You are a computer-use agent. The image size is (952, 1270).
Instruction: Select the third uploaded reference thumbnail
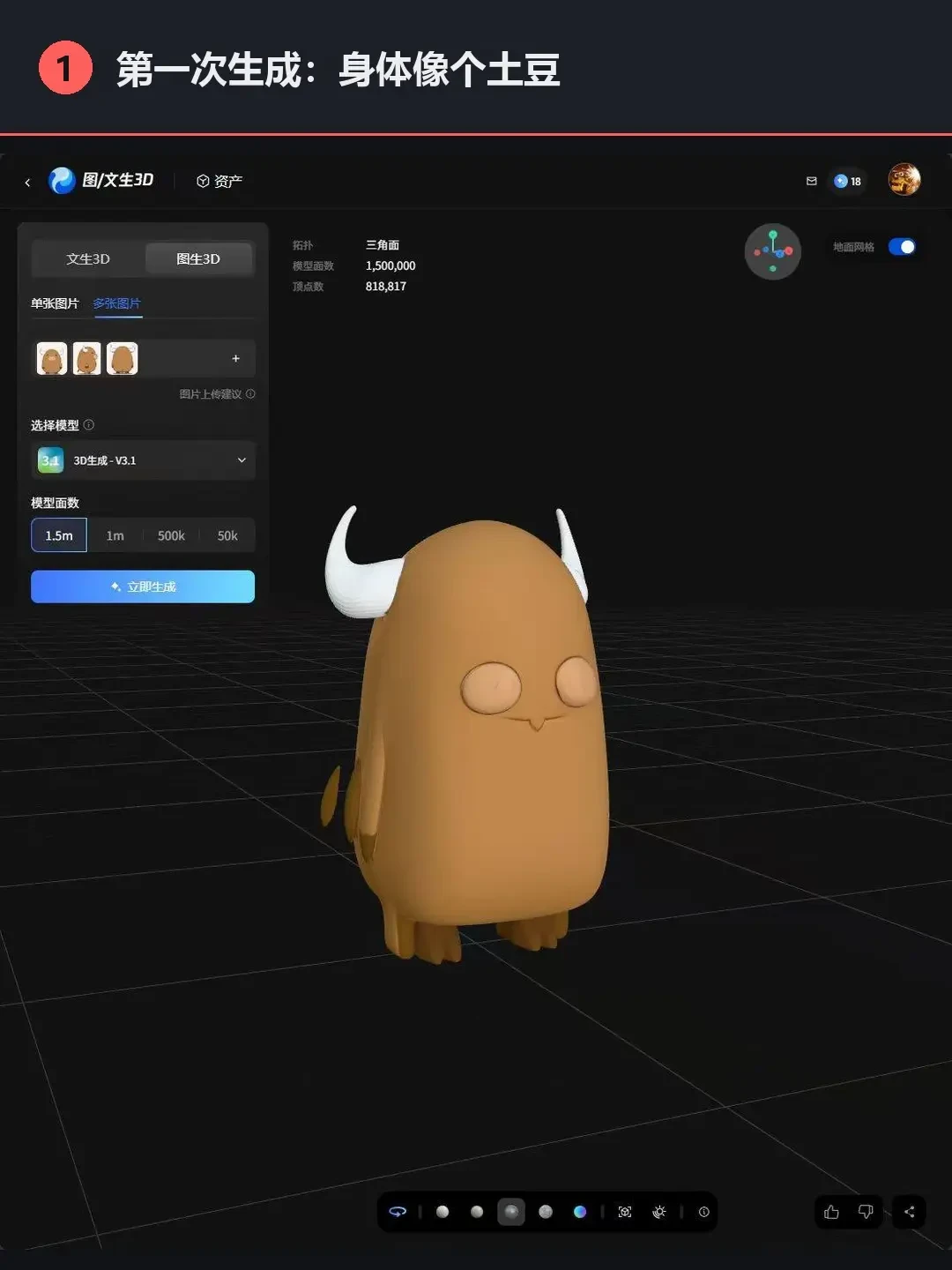click(122, 359)
